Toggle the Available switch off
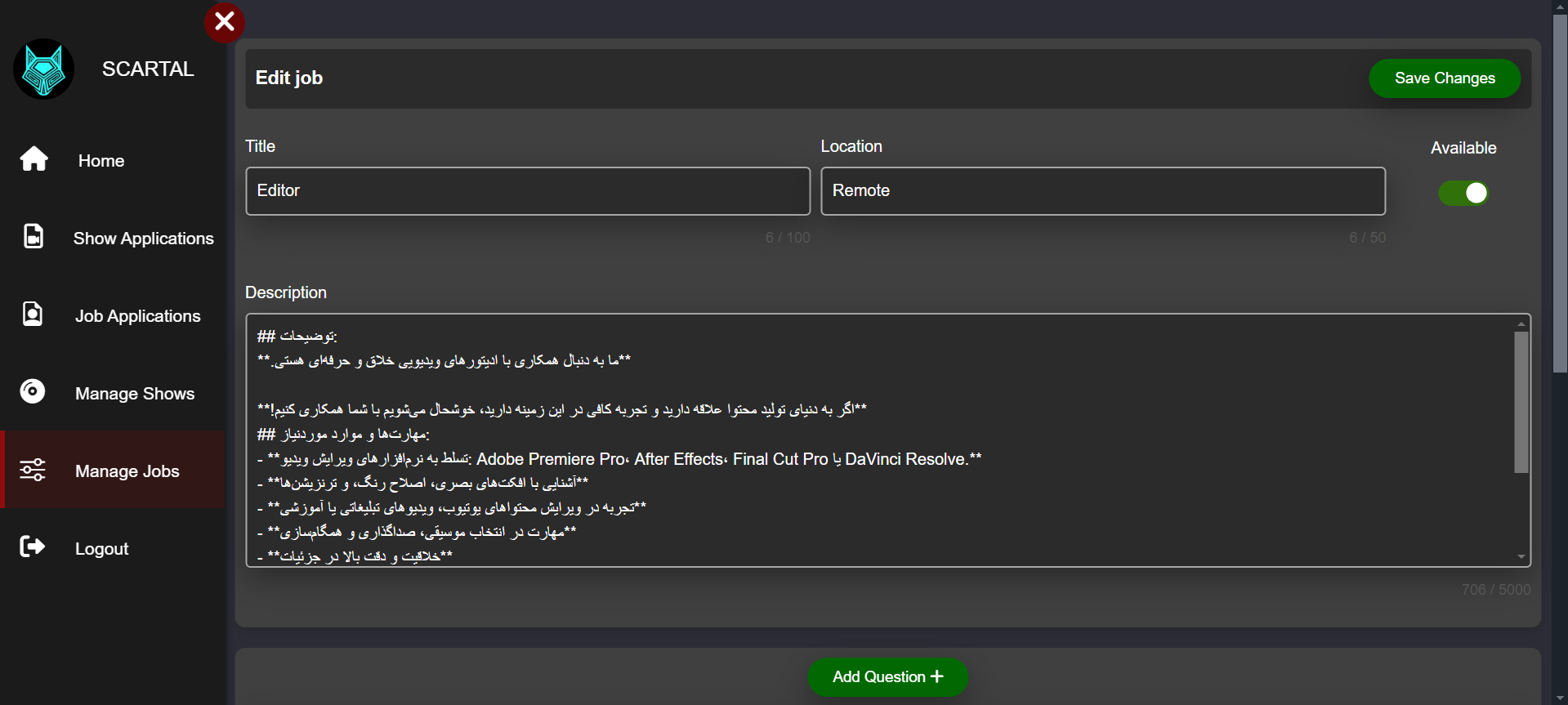Viewport: 1568px width, 705px height. 1463,193
